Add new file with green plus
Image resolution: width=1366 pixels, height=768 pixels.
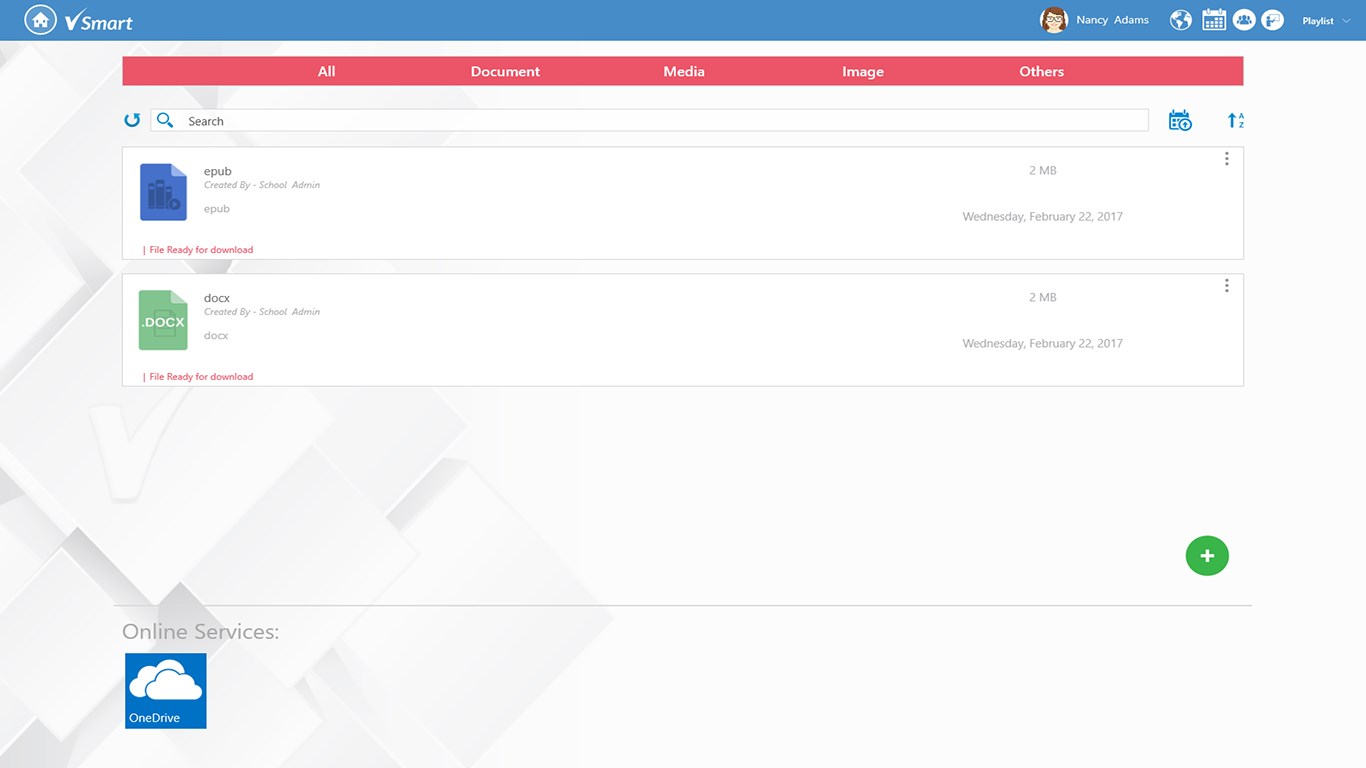(x=1207, y=556)
